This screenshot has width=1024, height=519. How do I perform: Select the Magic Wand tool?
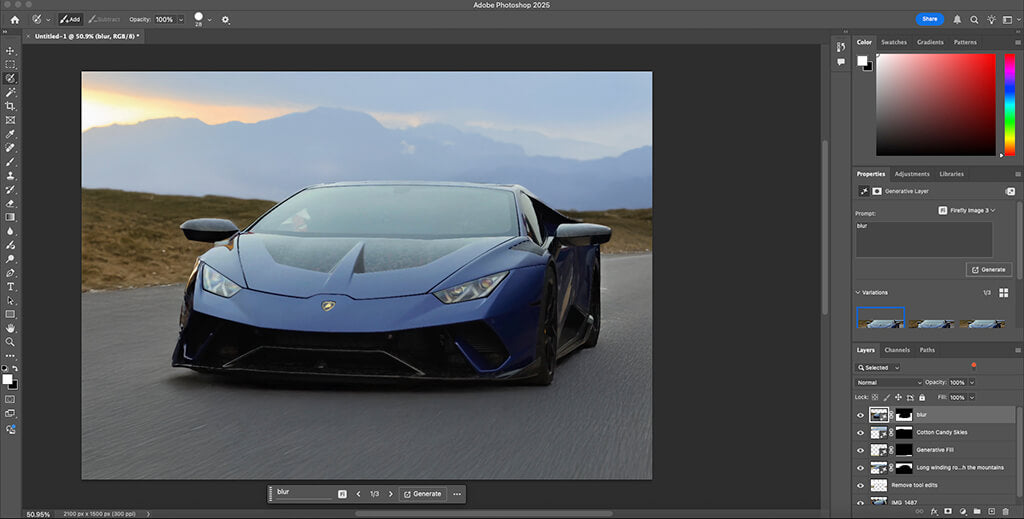pos(10,93)
